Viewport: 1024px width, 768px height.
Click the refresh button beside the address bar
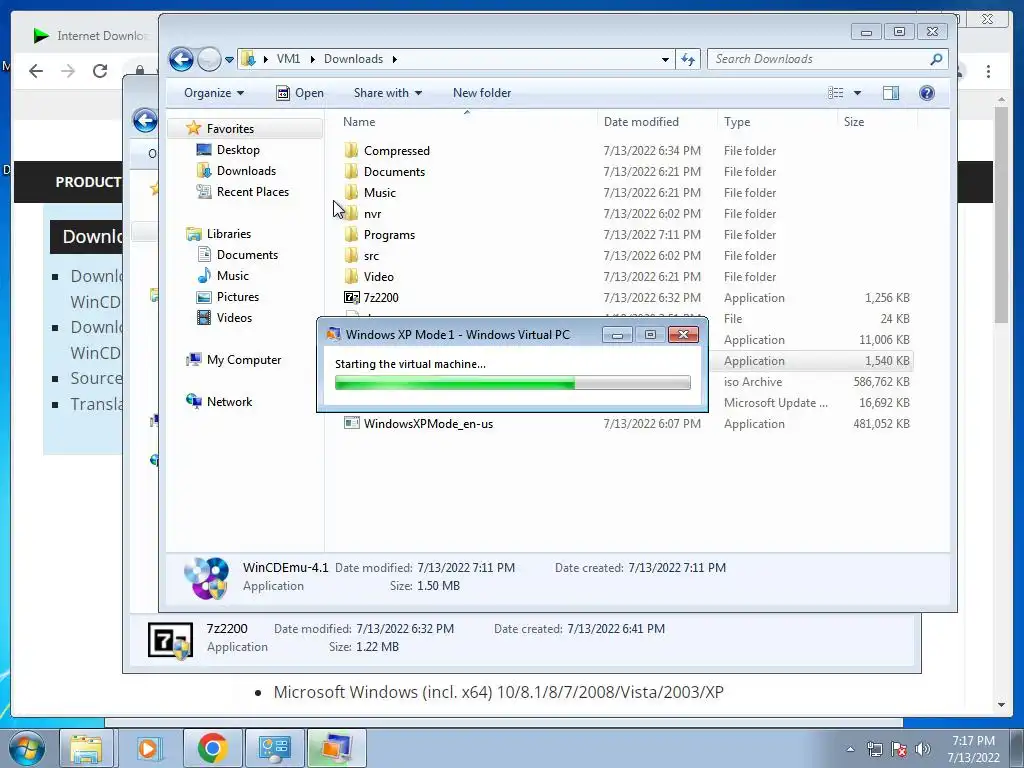point(688,59)
